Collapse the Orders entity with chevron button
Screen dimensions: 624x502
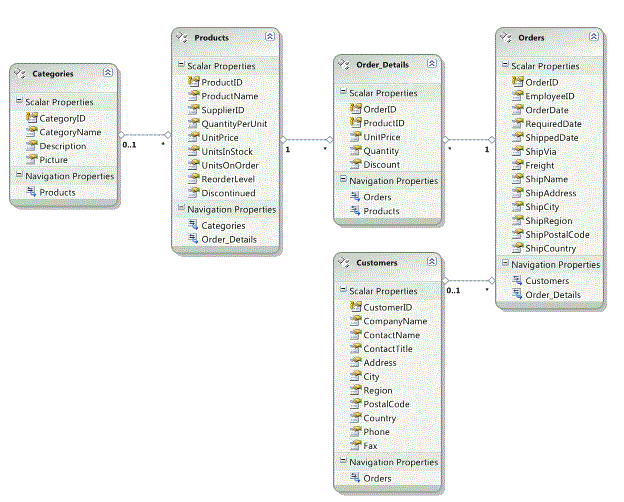[593, 37]
